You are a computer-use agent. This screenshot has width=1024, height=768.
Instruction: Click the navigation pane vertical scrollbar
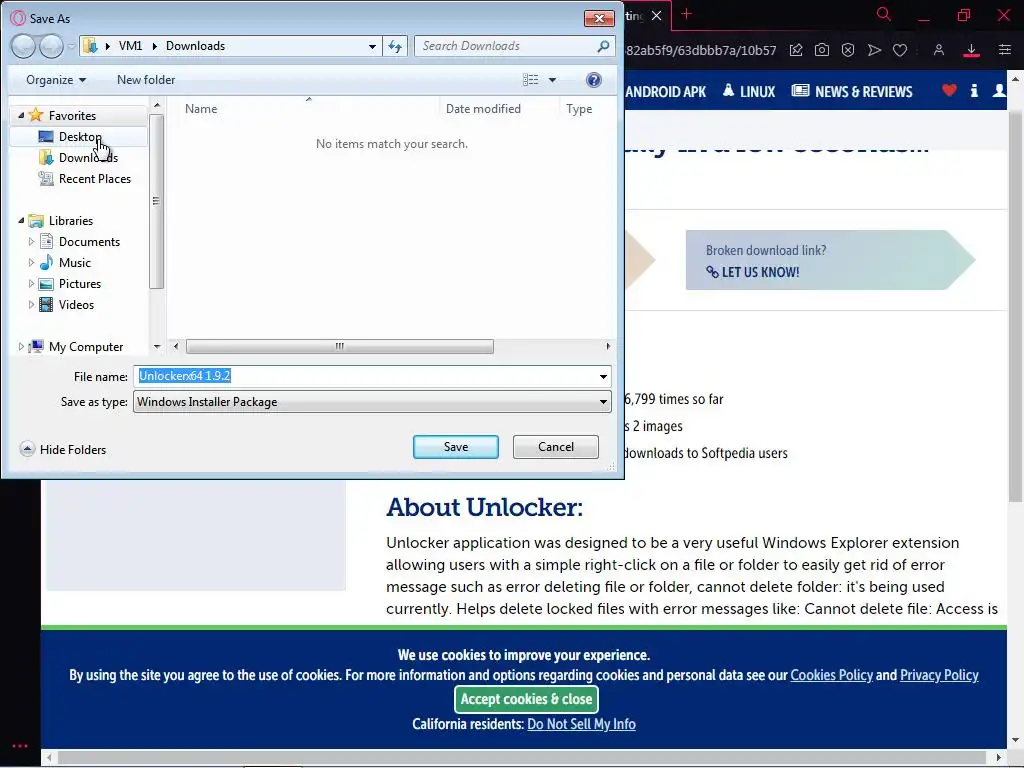point(156,201)
